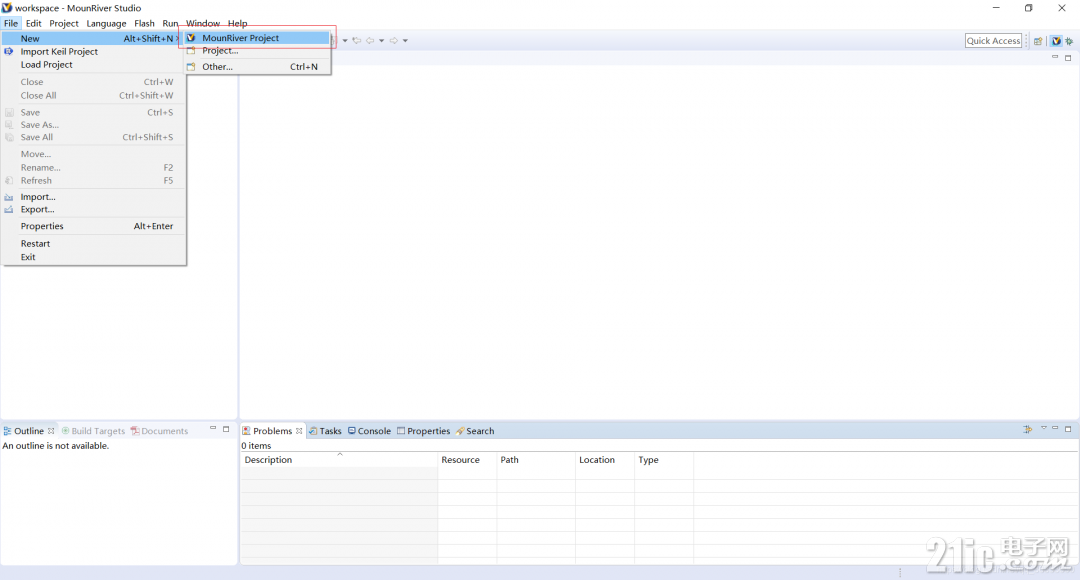
Task: Open the Project menu in menu bar
Action: 64,23
